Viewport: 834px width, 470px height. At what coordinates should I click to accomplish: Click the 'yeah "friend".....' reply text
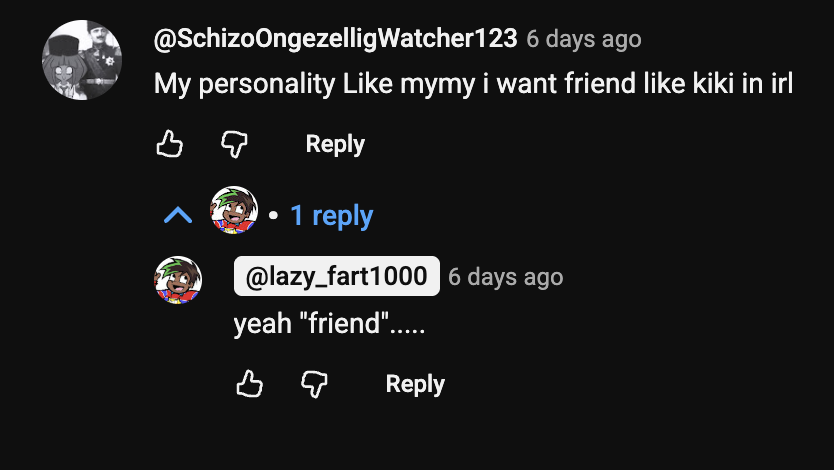pos(329,324)
